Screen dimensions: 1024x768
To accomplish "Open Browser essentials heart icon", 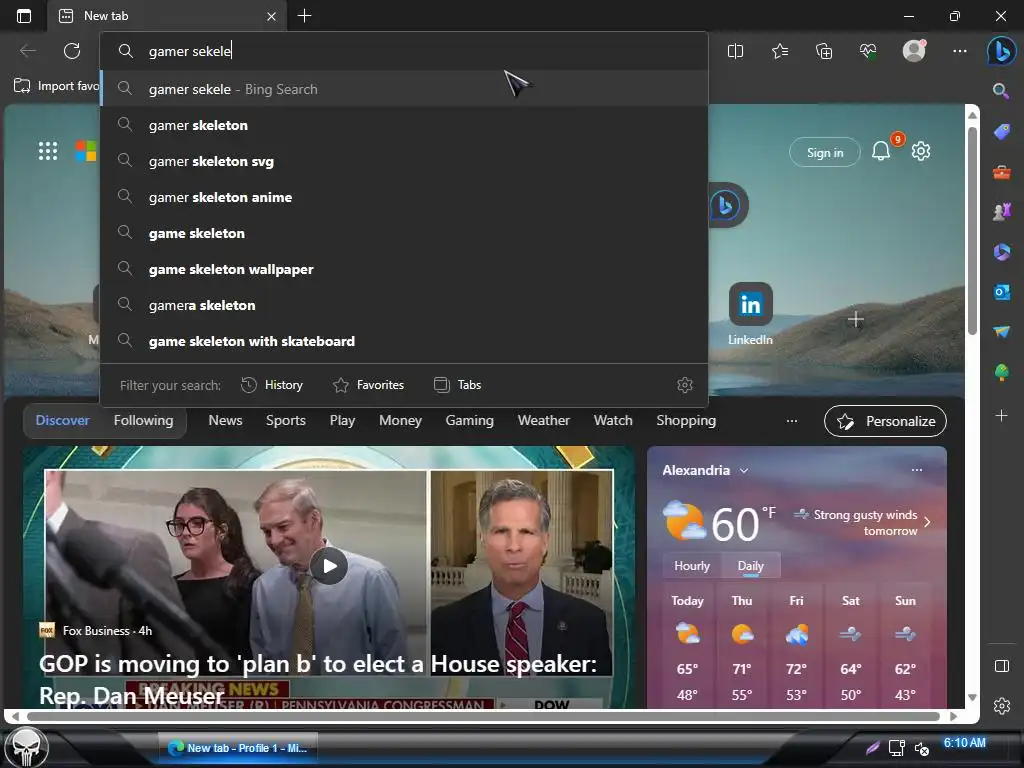I will click(868, 51).
